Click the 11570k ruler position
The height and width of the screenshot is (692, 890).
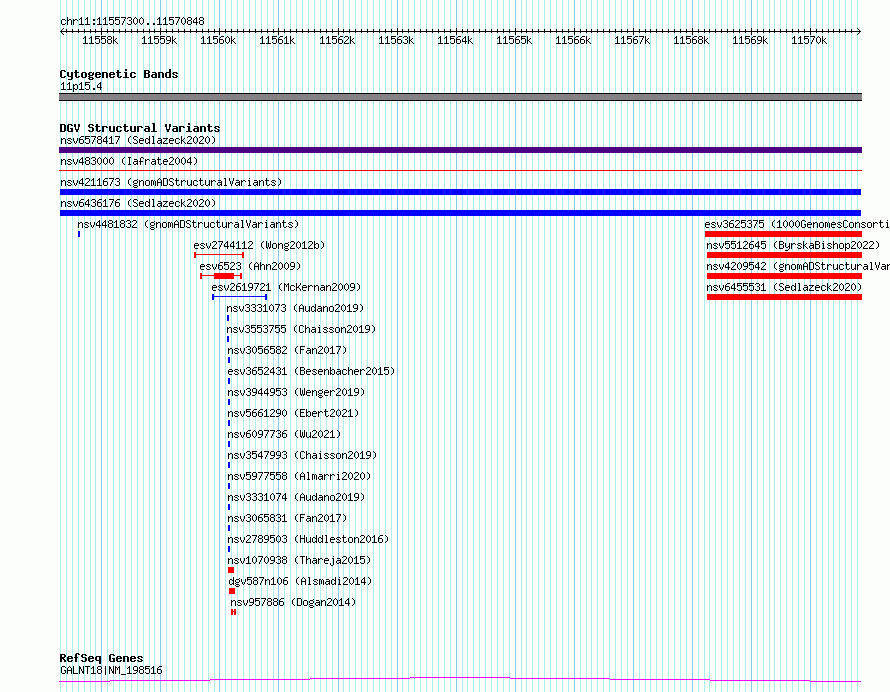coord(809,40)
